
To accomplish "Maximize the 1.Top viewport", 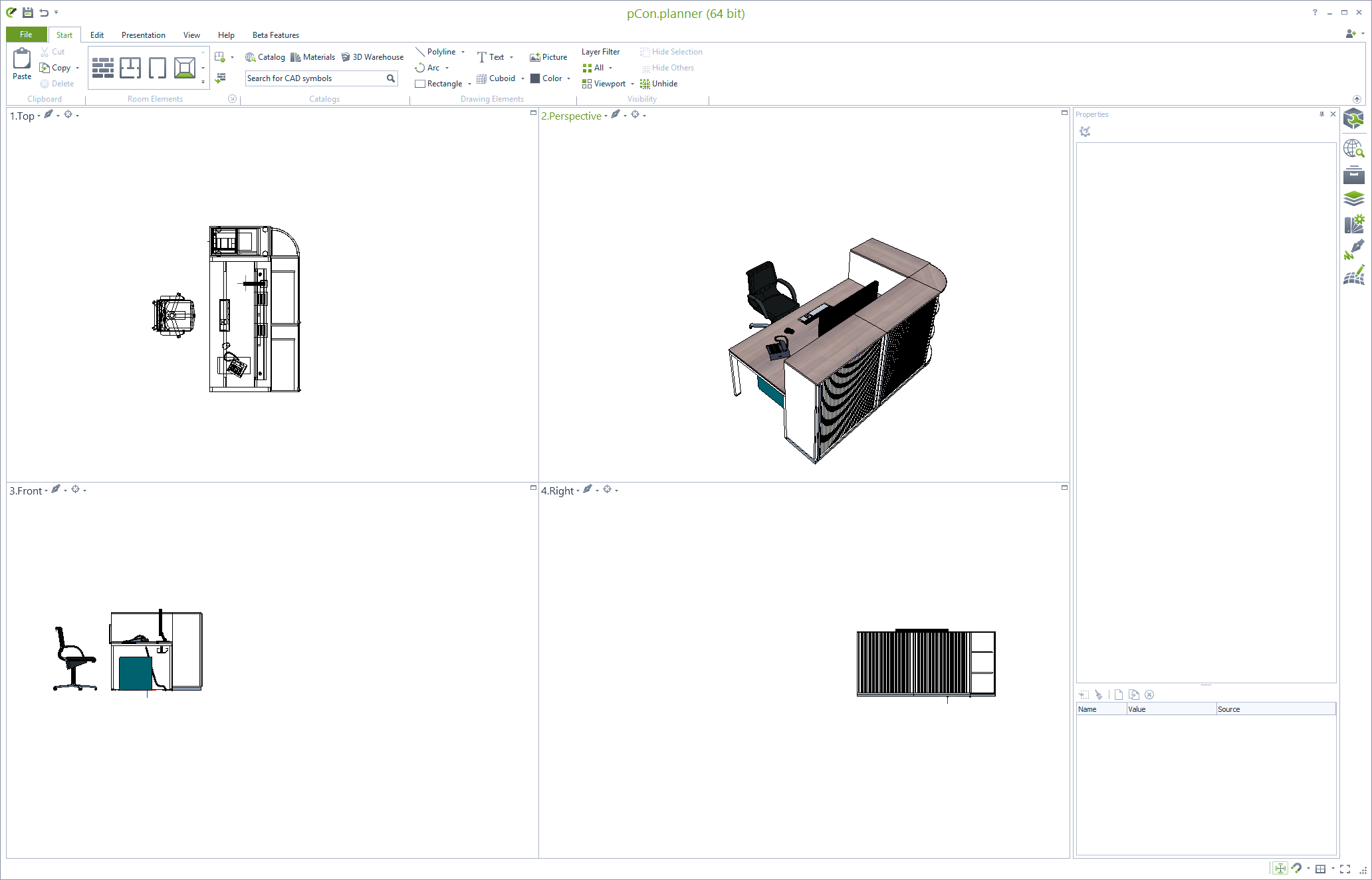I will coord(533,113).
